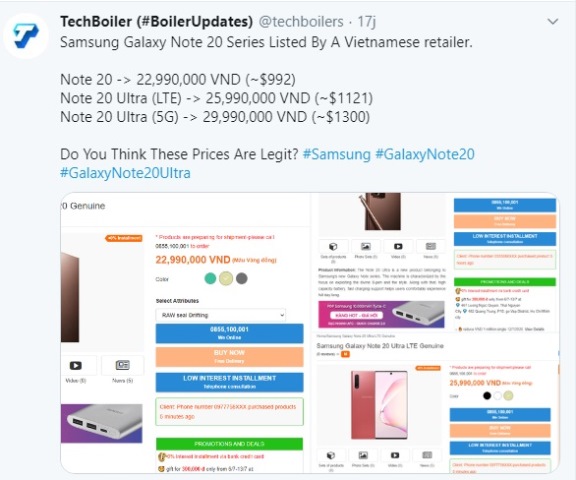This screenshot has height=480, width=576.
Task: Click the LOW INTEREST INSTALLMENT button
Action: click(230, 382)
